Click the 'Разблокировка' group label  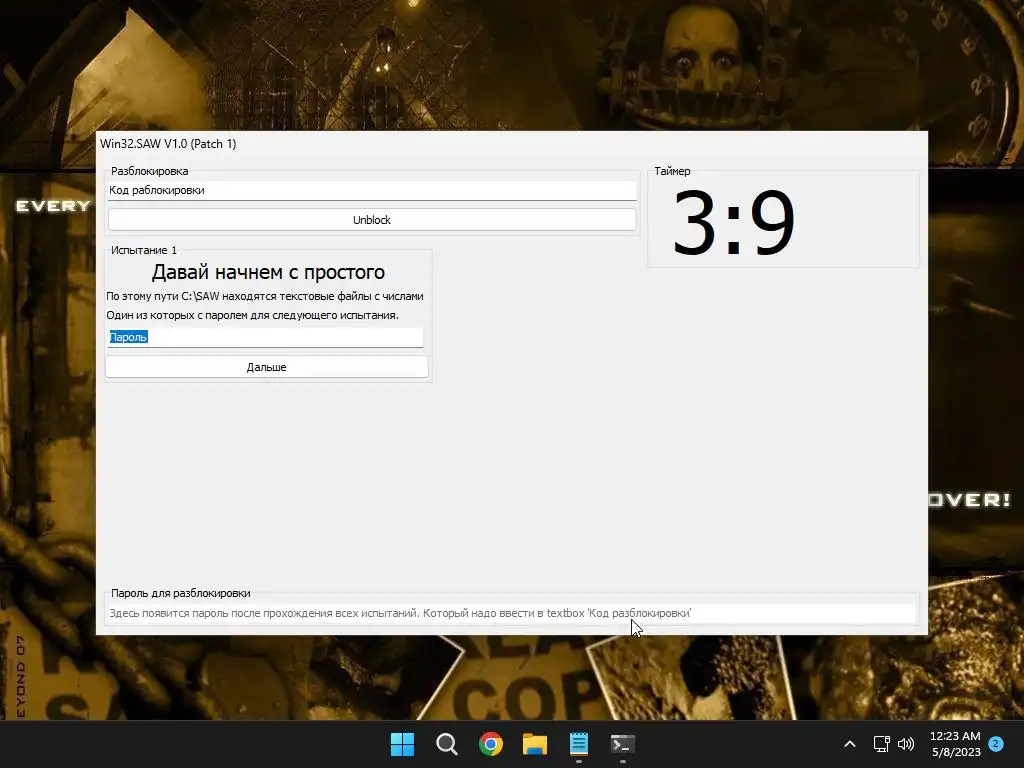point(150,171)
